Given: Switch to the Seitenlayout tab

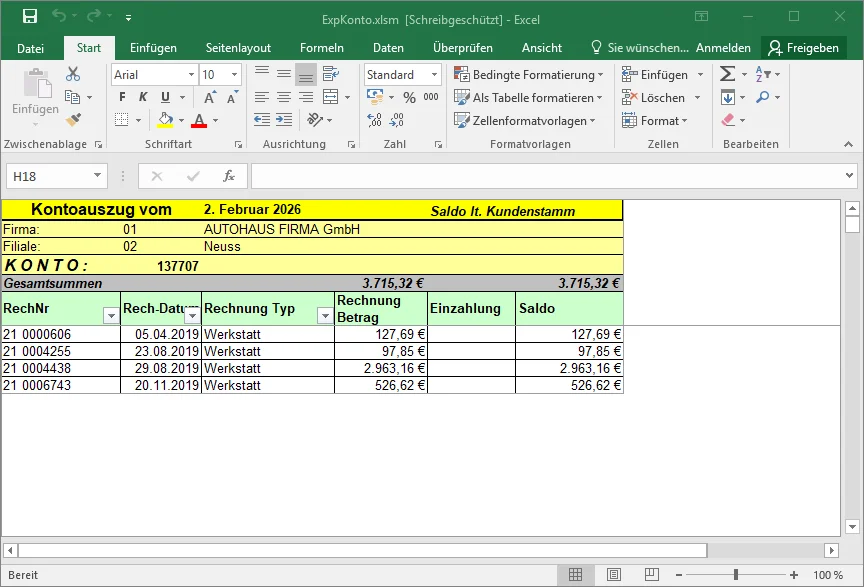Looking at the screenshot, I should click(238, 48).
